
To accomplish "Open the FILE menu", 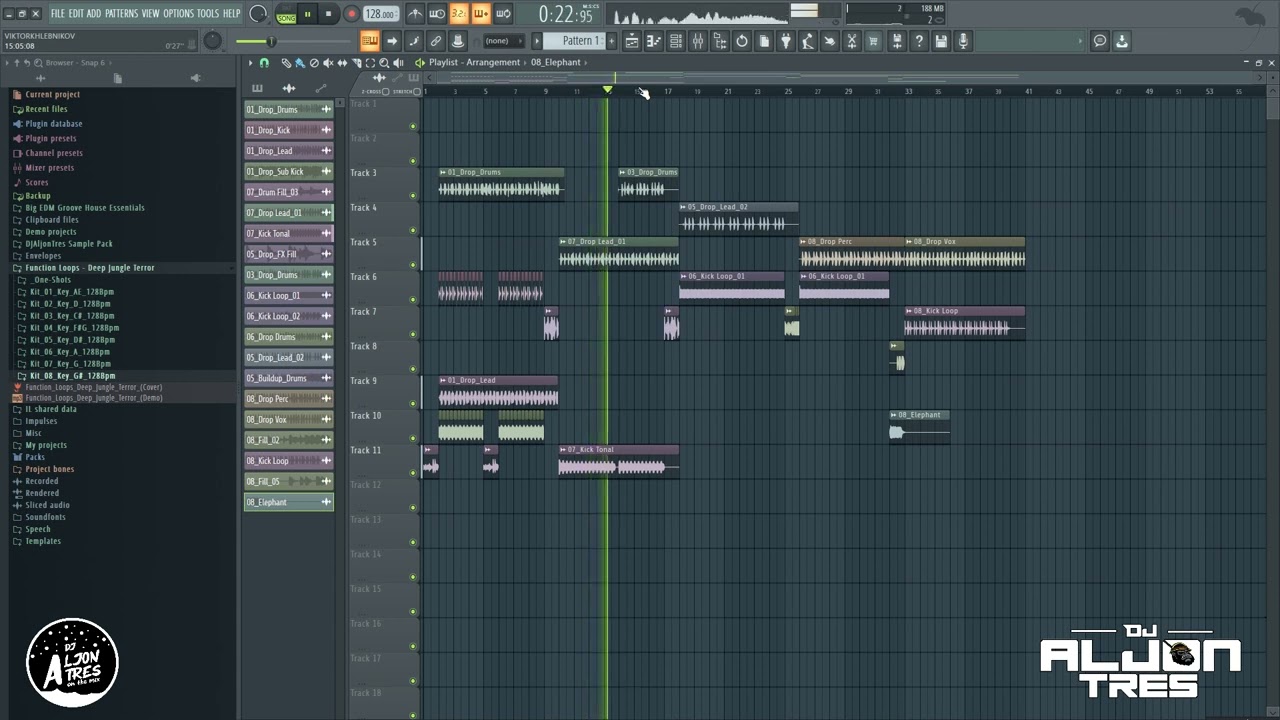I will click(57, 13).
